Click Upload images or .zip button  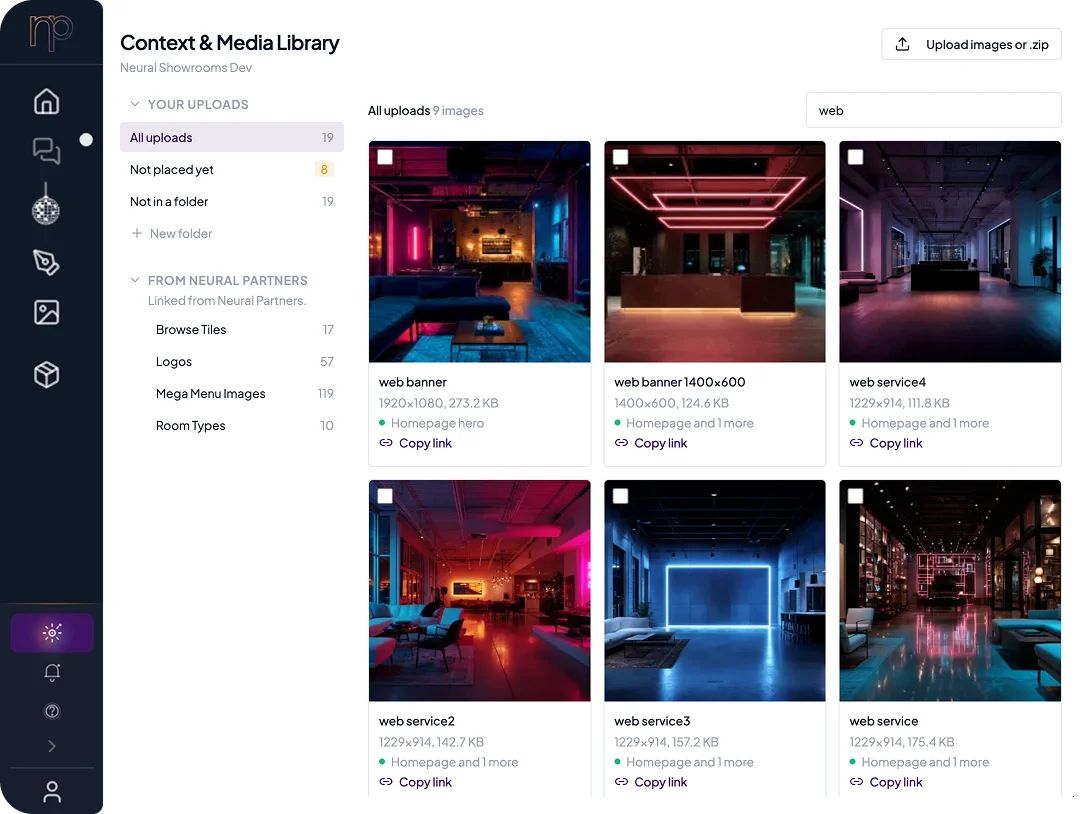(971, 44)
